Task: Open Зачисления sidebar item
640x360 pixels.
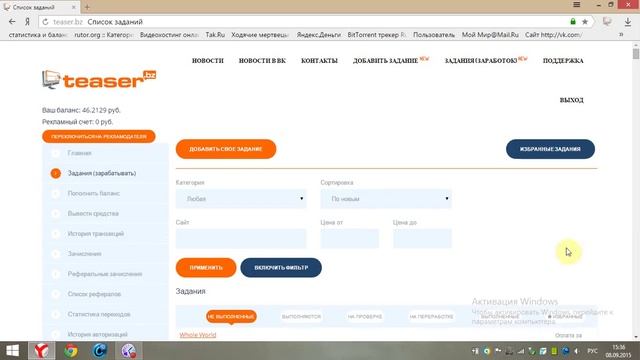Action: 84,253
